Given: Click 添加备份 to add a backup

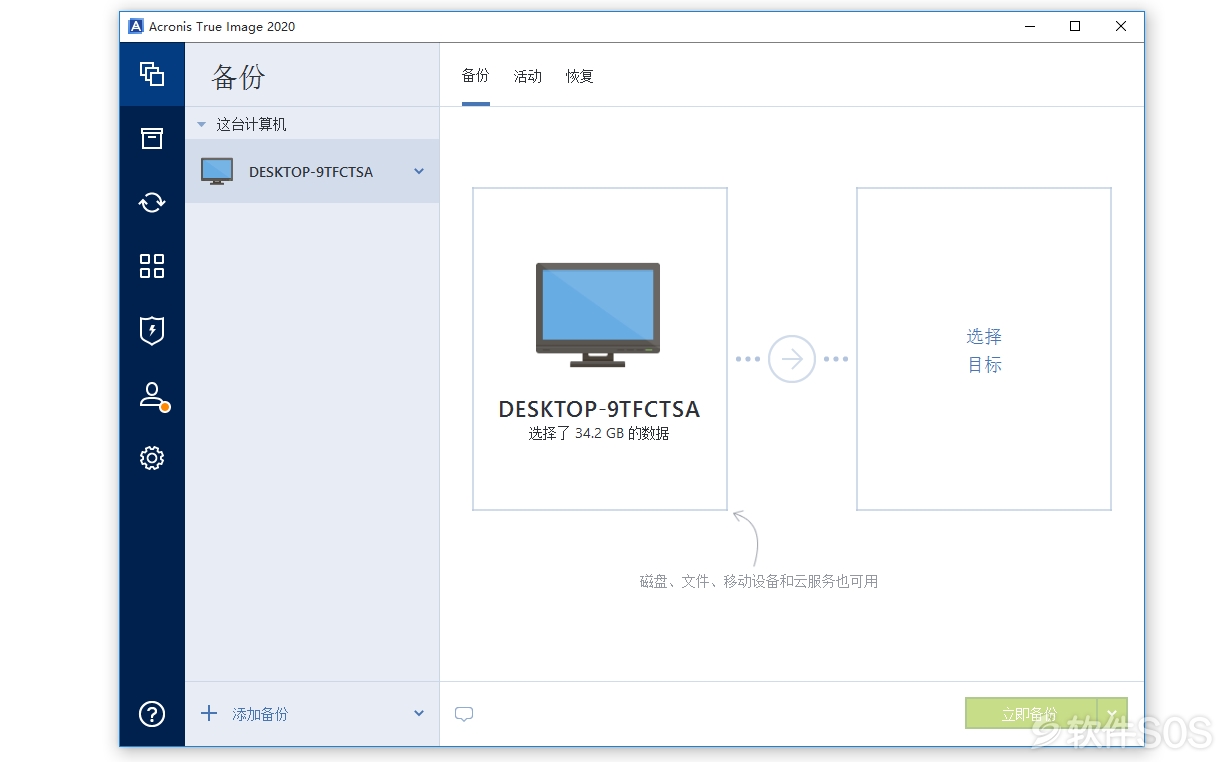Looking at the screenshot, I should [x=260, y=714].
